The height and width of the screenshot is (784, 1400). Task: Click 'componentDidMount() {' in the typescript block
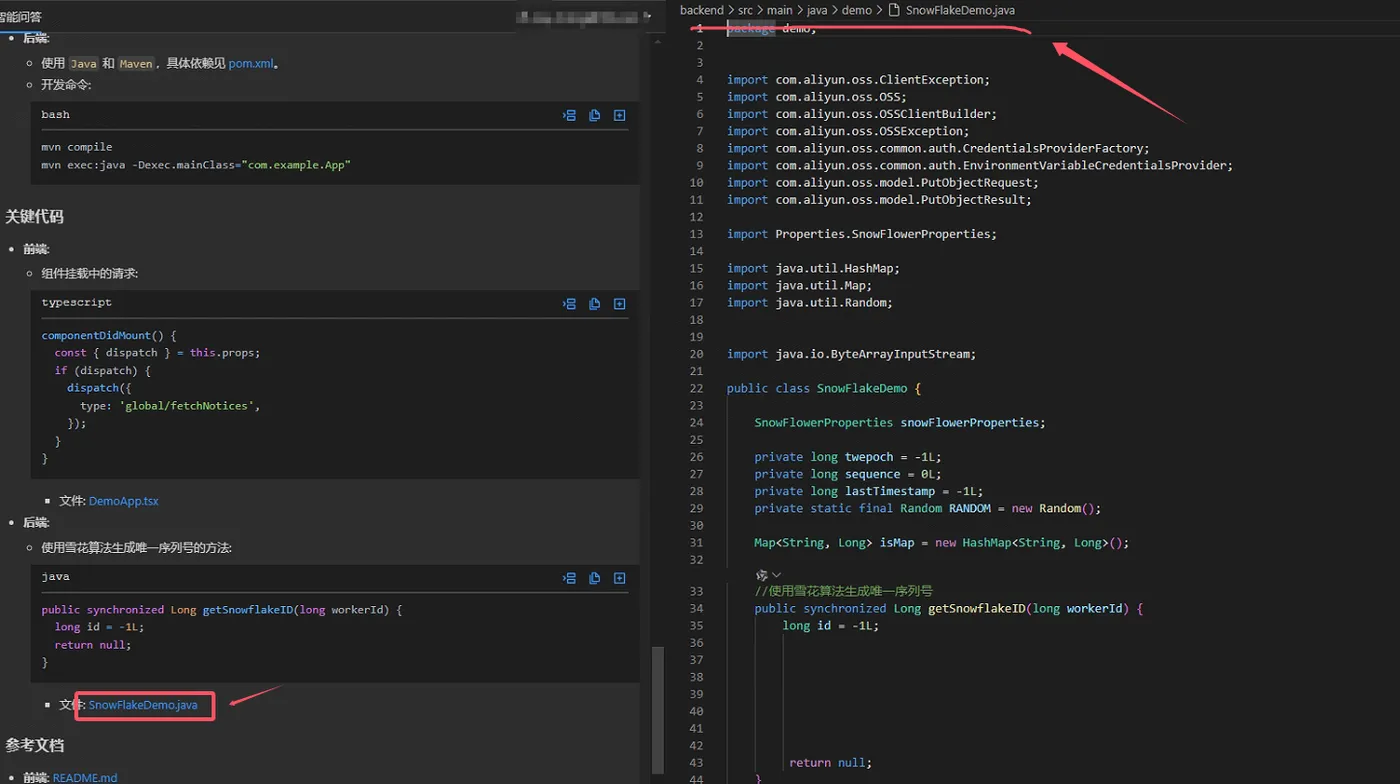pos(109,335)
